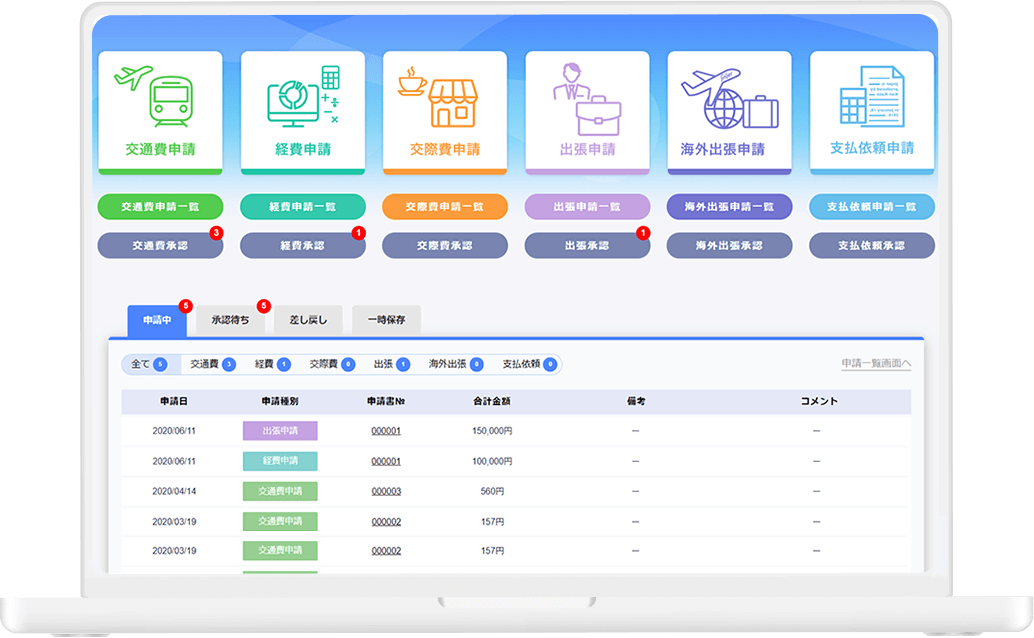
Task: Open the 交際費申請 shop and coffee icon
Action: (x=444, y=96)
